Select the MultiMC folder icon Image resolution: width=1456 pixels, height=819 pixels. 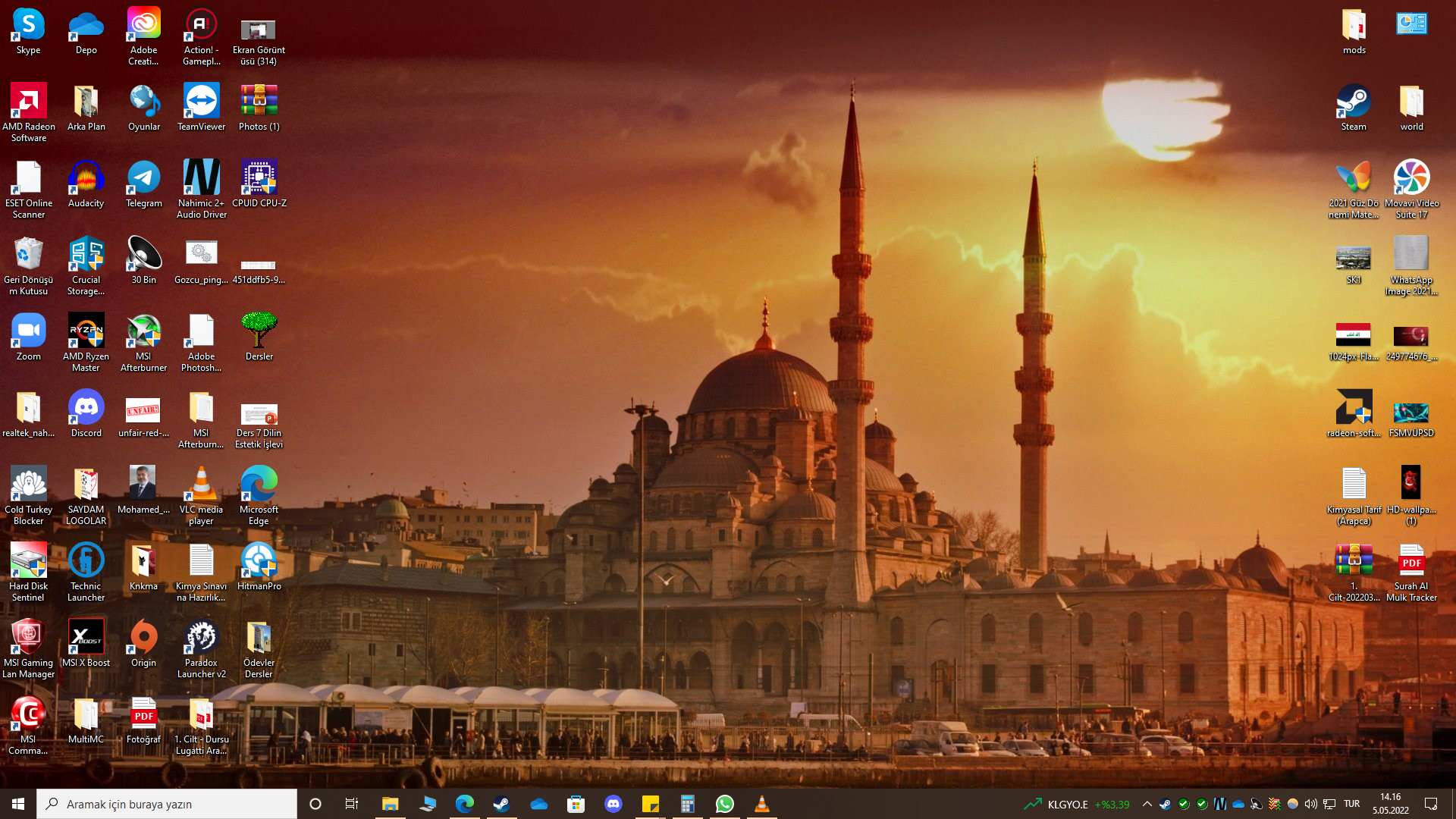[x=86, y=721]
